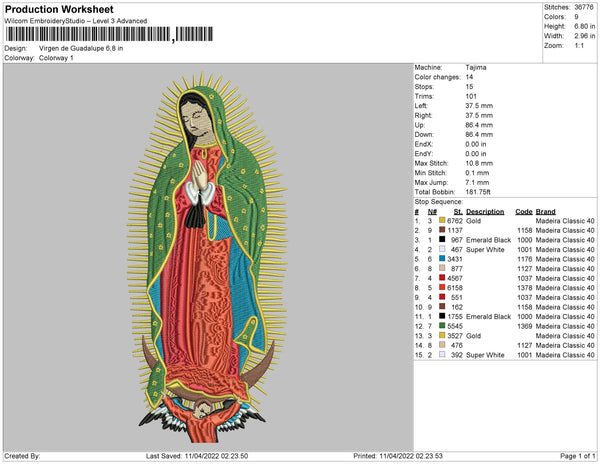Click the max stitch value '10.8 mm'
This screenshot has width=600, height=464.
tap(479, 163)
